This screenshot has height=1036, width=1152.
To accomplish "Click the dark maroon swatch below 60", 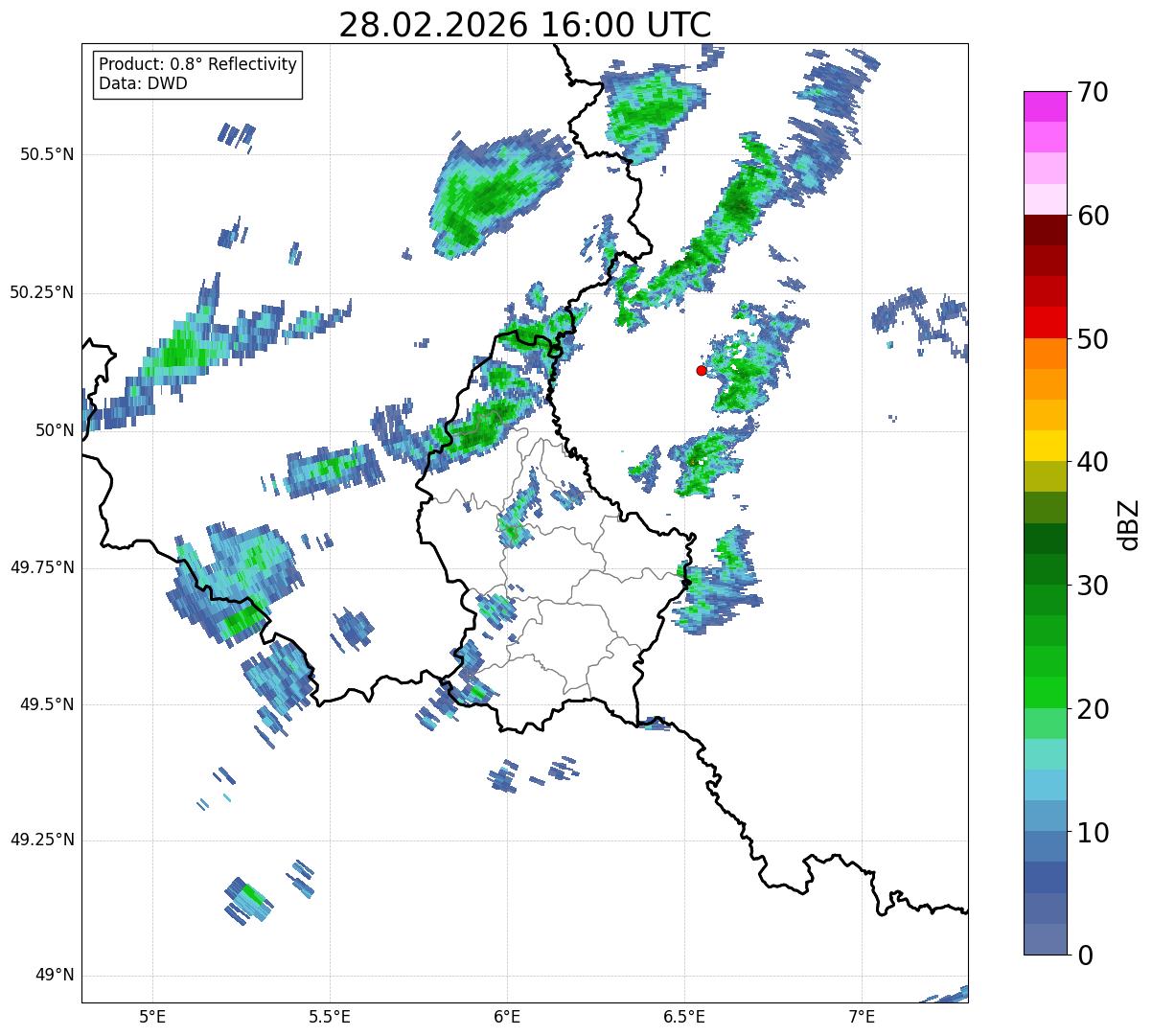I will pyautogui.click(x=1045, y=230).
